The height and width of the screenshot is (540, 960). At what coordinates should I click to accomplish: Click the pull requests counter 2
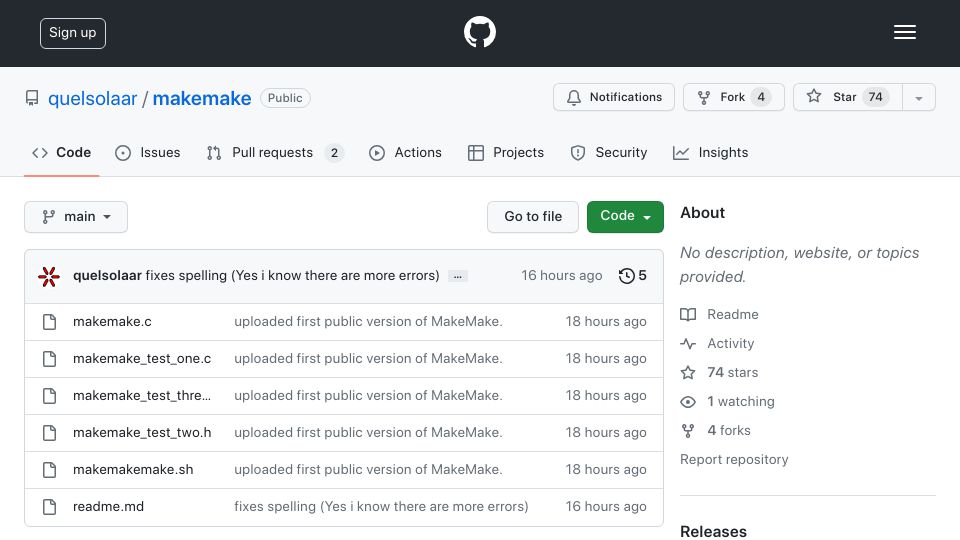[x=334, y=153]
